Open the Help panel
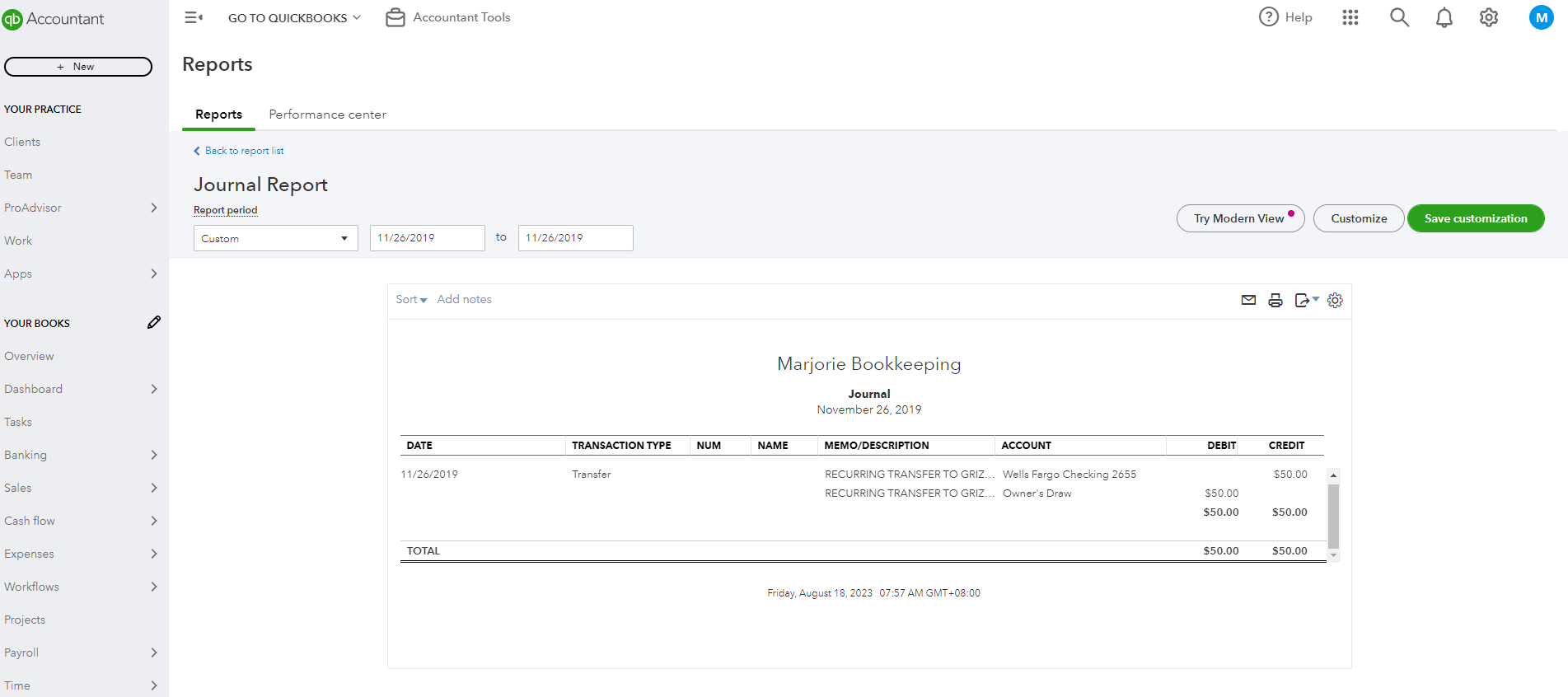1568x697 pixels. (1285, 17)
